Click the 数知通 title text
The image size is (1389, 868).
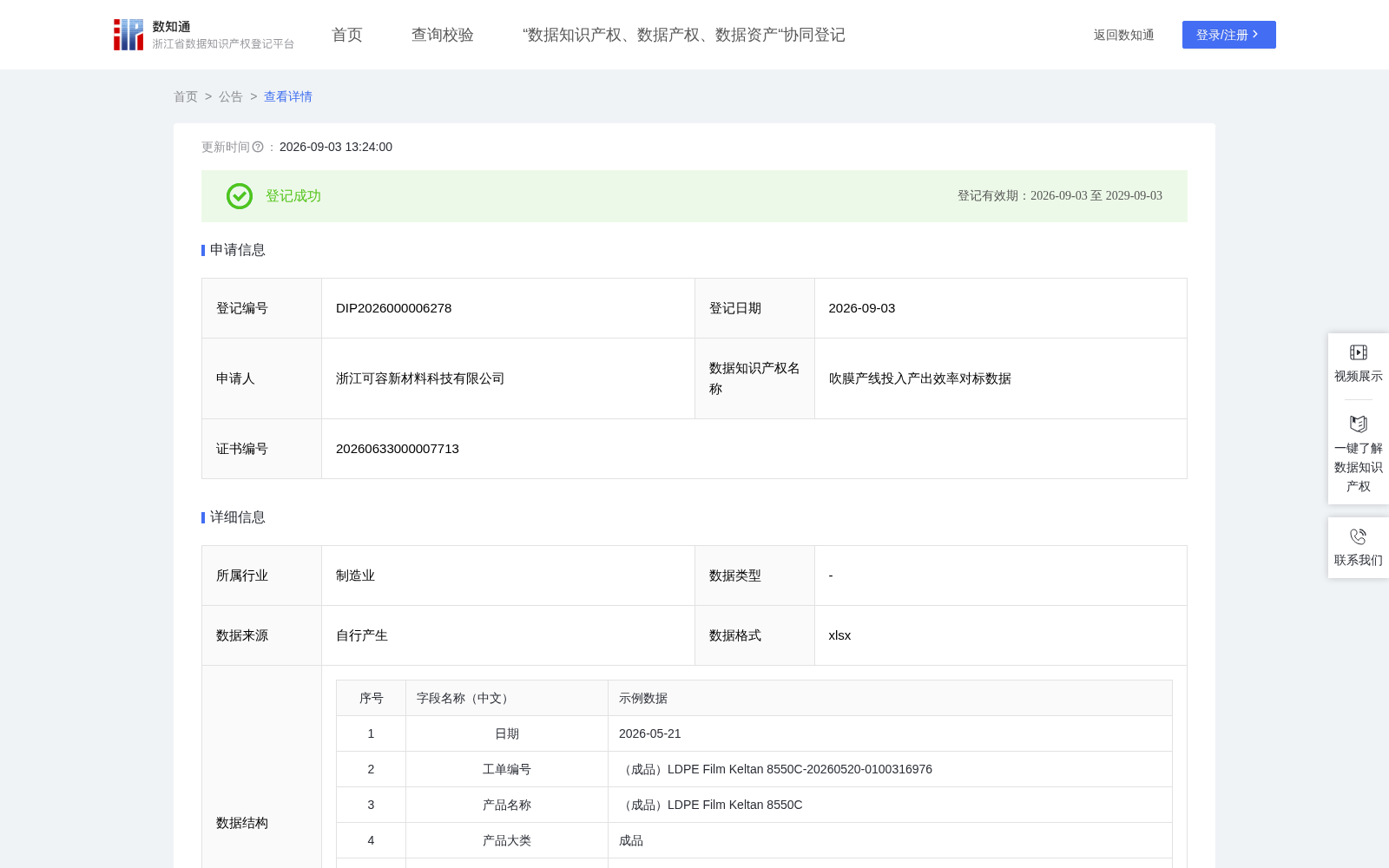point(172,26)
